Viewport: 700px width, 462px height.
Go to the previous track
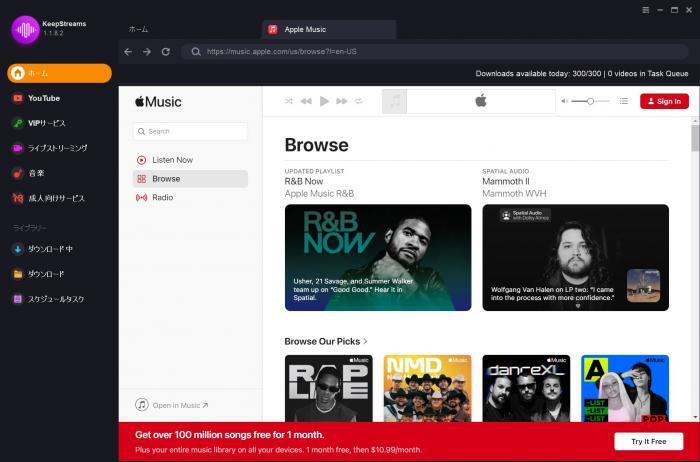tap(306, 101)
